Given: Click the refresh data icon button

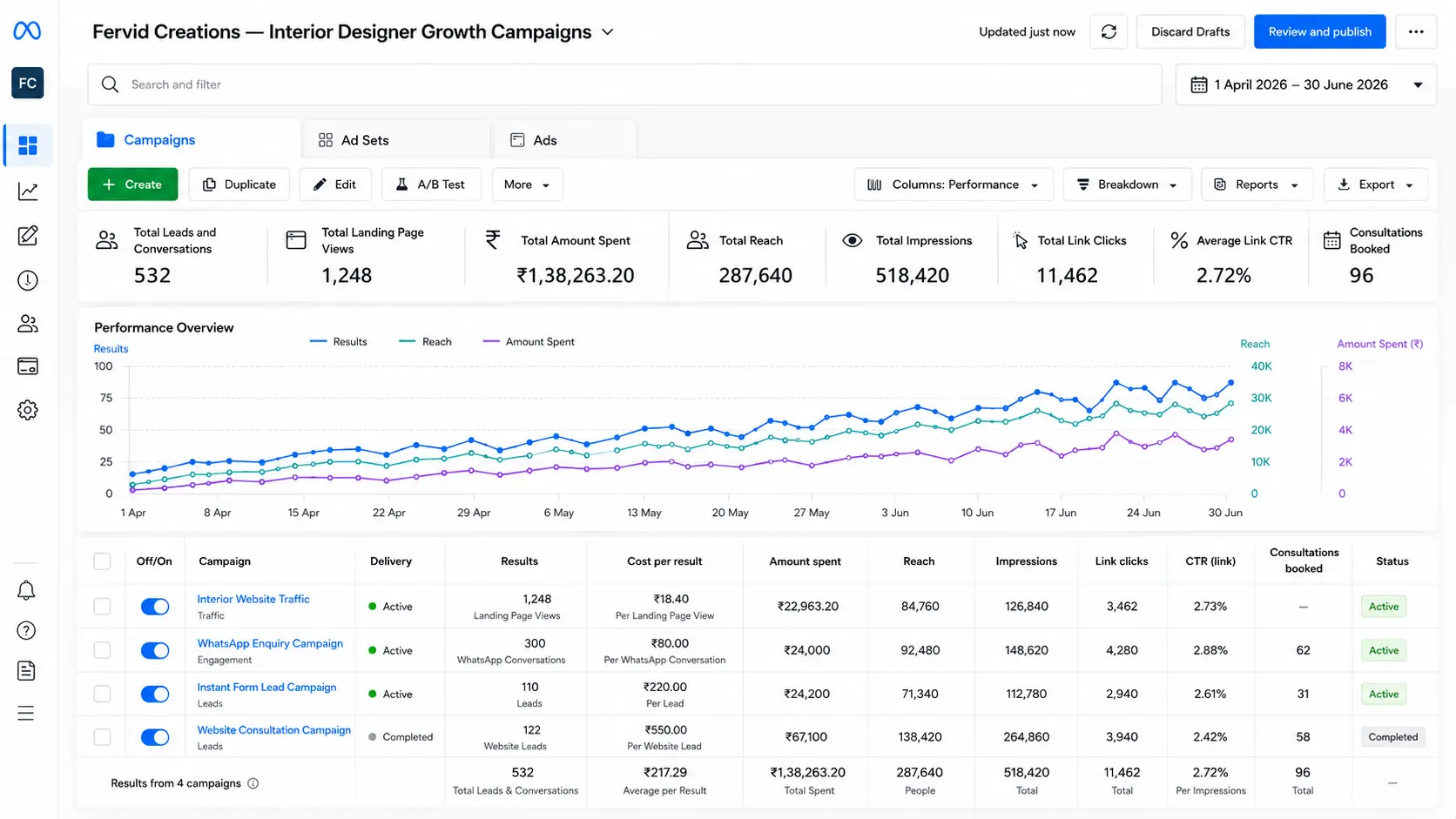Looking at the screenshot, I should pos(1109,31).
